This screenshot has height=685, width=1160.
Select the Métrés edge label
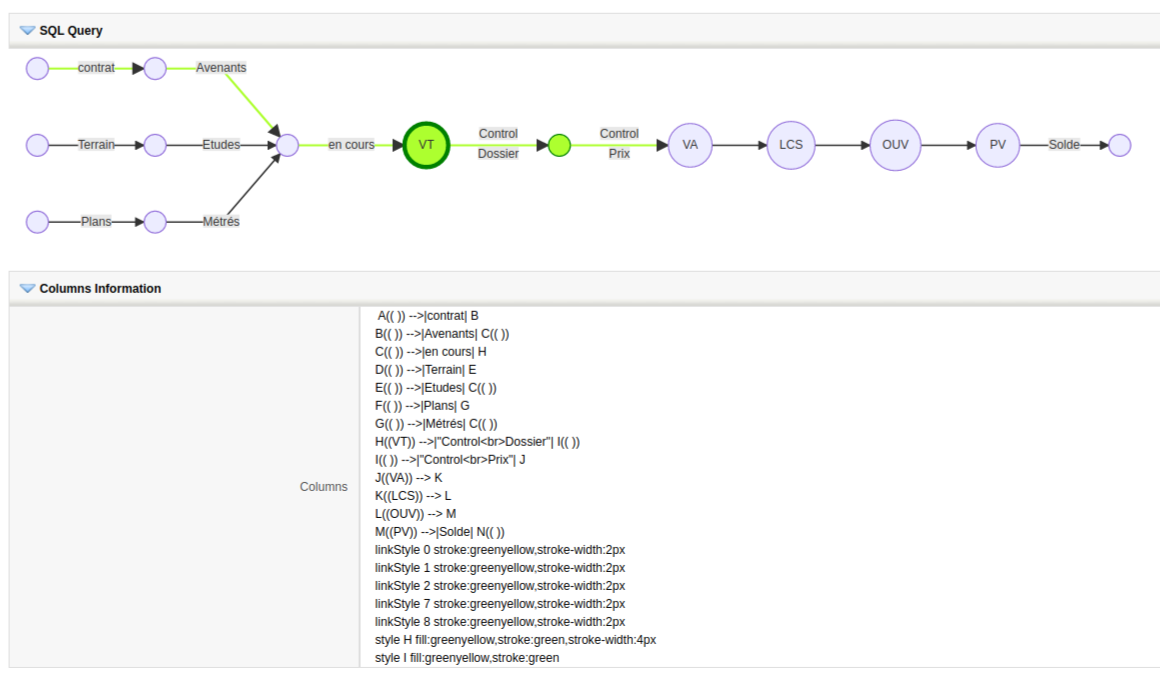pyautogui.click(x=221, y=222)
